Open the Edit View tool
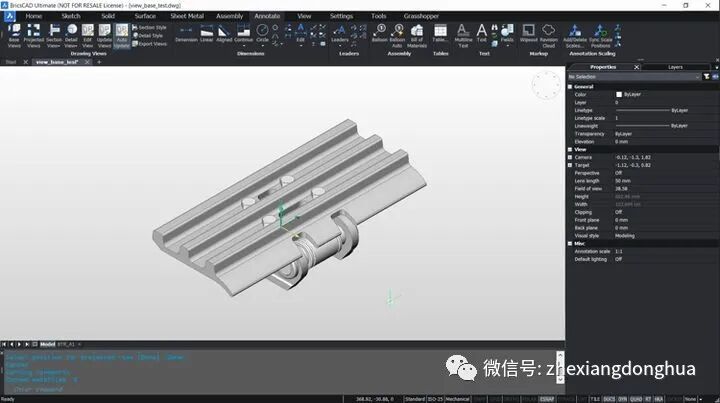Screen dimensions: 720x403 88,36
